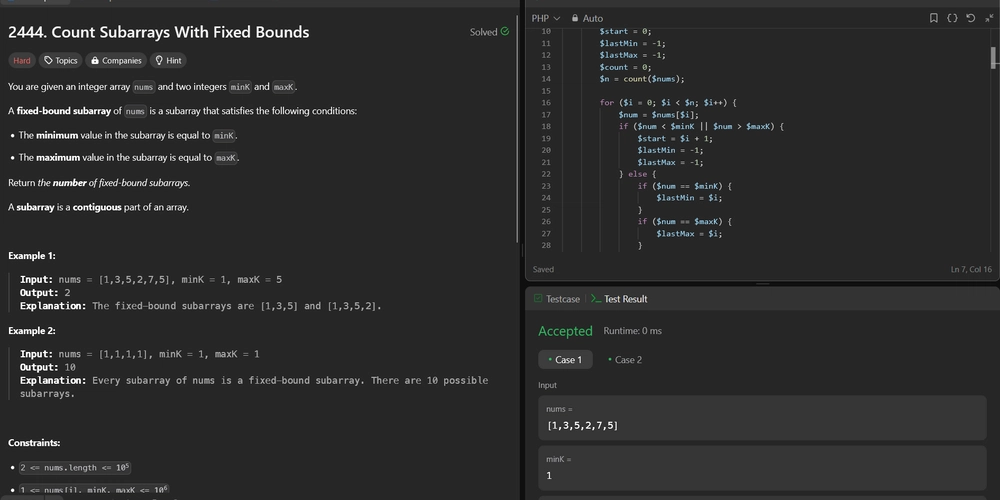The width and height of the screenshot is (1000, 500).
Task: Click the green Solved checkmark icon
Action: coord(505,31)
